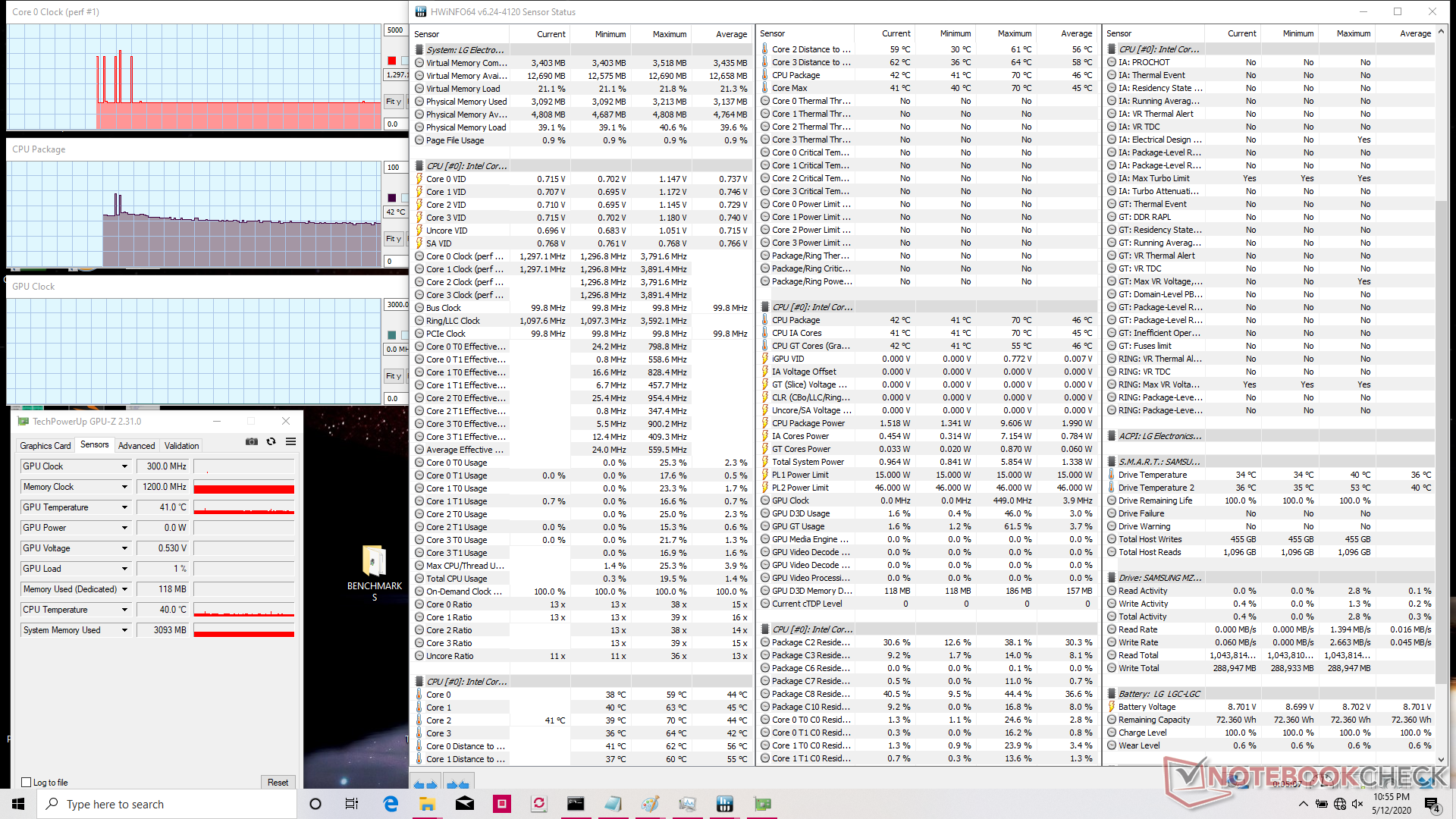Open the HWiNFO taskbar icon
Image resolution: width=1456 pixels, height=819 pixels.
click(724, 804)
